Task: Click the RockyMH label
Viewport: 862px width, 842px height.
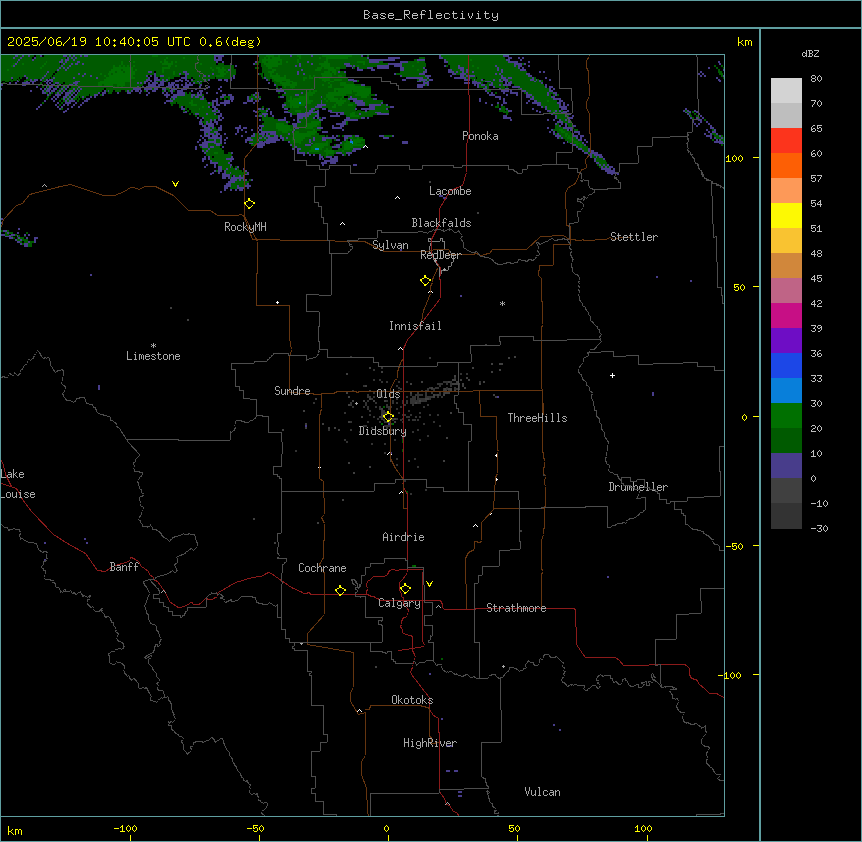Action: pos(245,227)
